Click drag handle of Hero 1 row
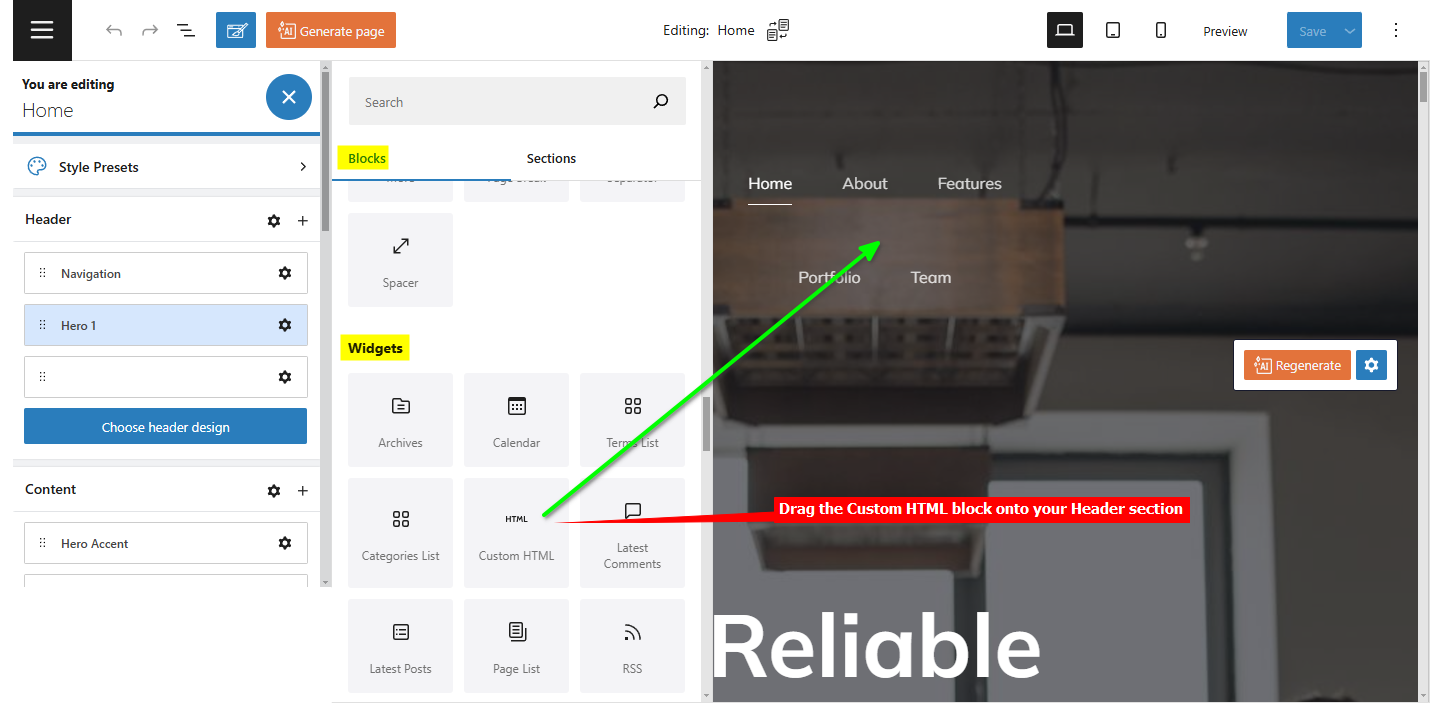The height and width of the screenshot is (708, 1430). tap(42, 325)
